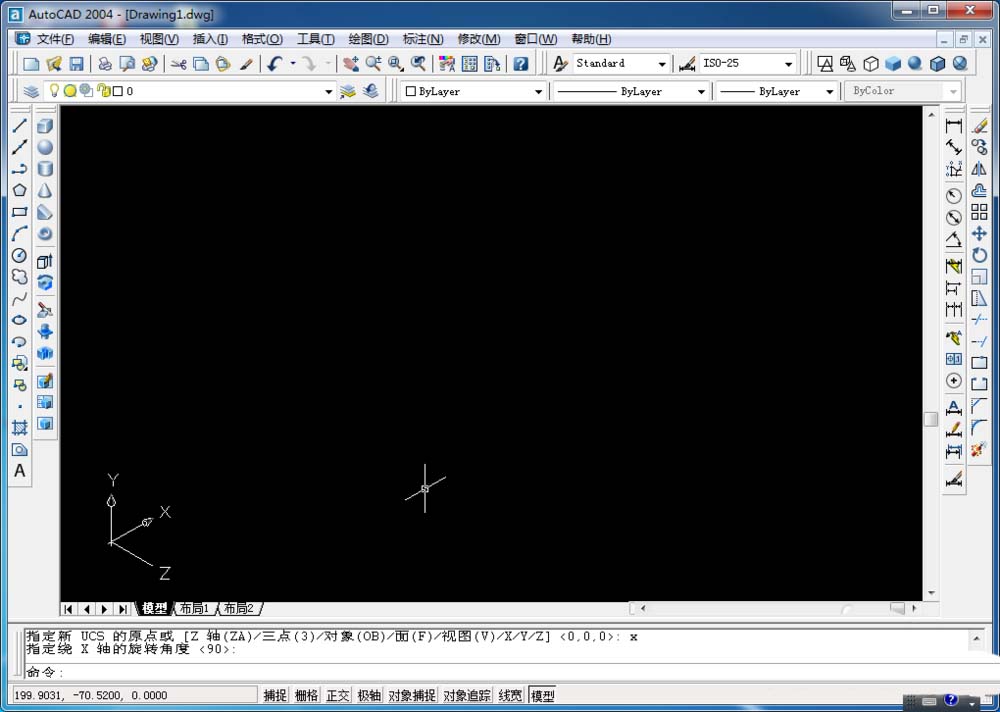Toggle 线宽 lineweight display
Viewport: 1000px width, 712px height.
(x=510, y=695)
